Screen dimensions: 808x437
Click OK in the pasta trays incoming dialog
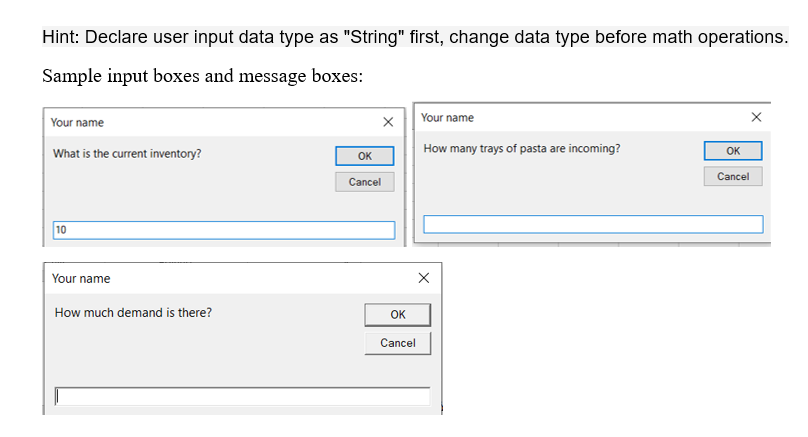(733, 150)
